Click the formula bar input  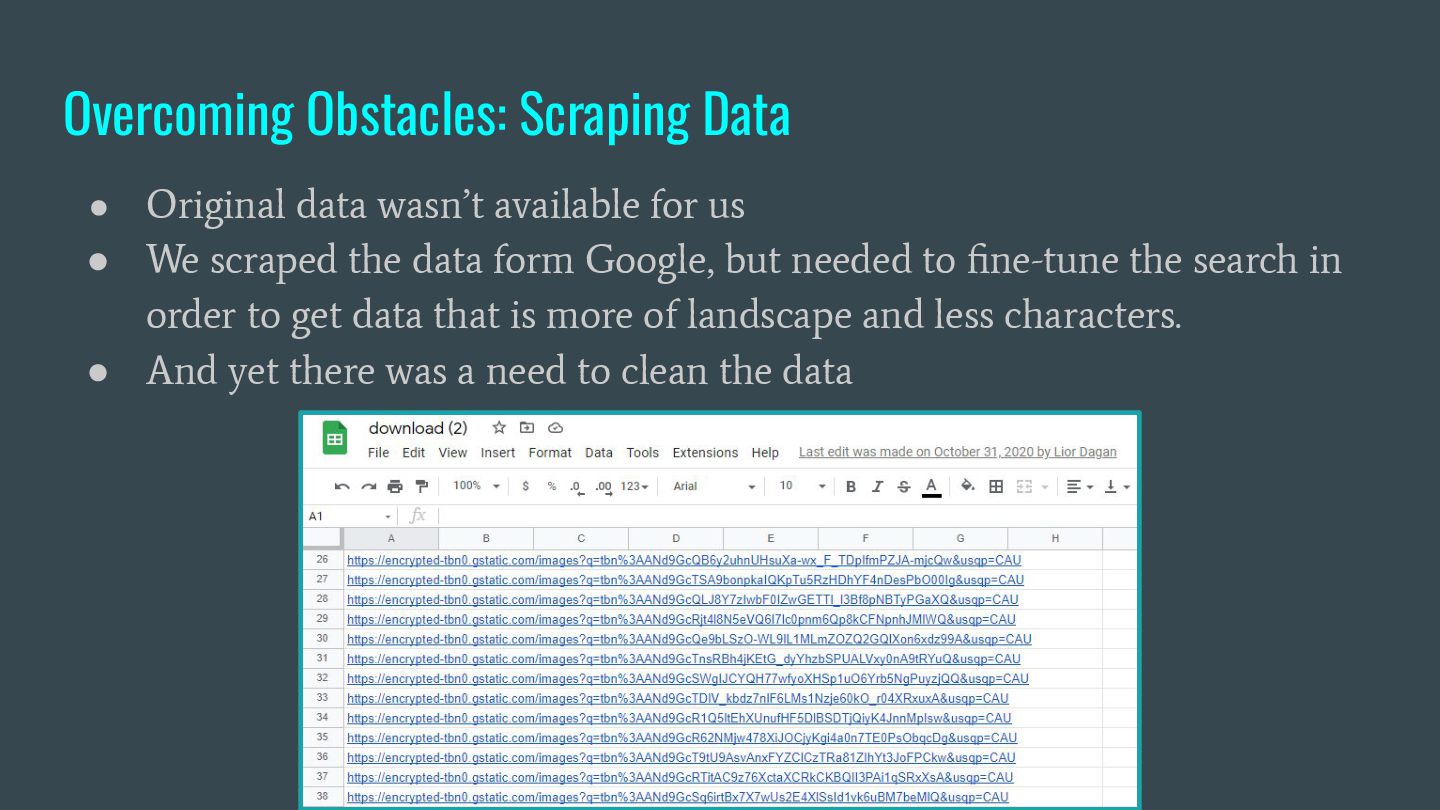click(x=785, y=516)
